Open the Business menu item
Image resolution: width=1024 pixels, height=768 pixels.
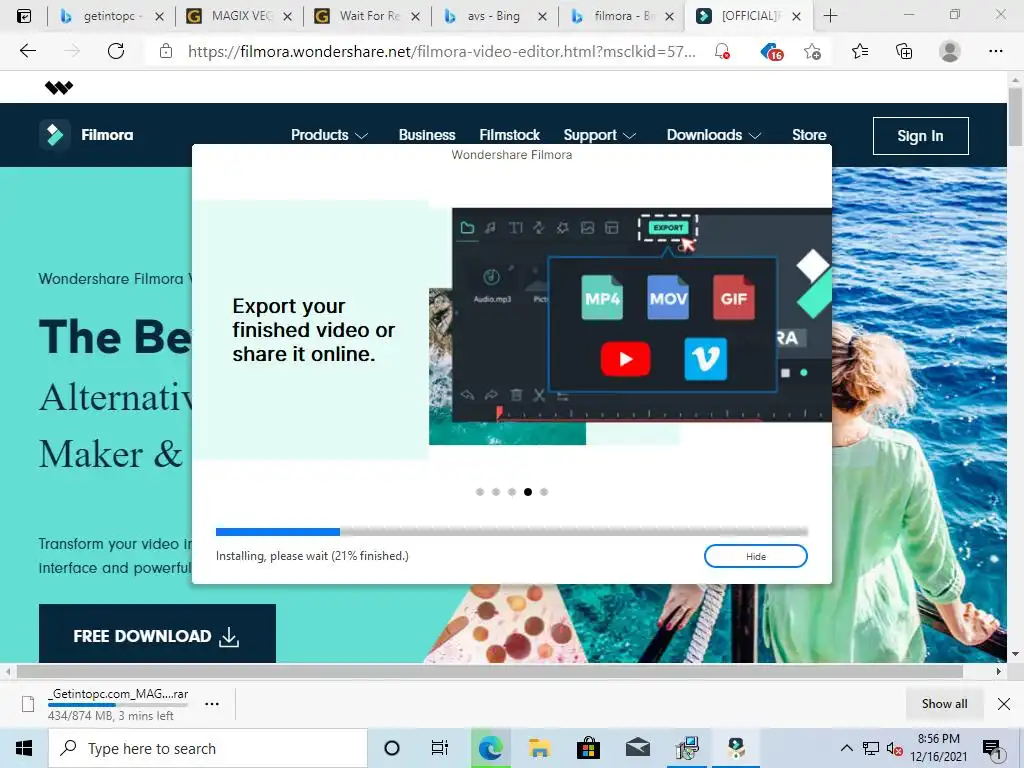tap(427, 135)
